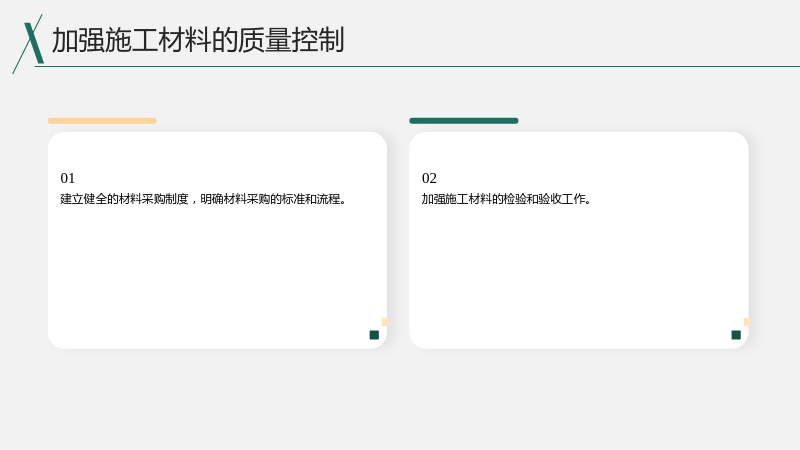
Task: Click the words 质量控制 in the slide title
Action: click(x=291, y=40)
